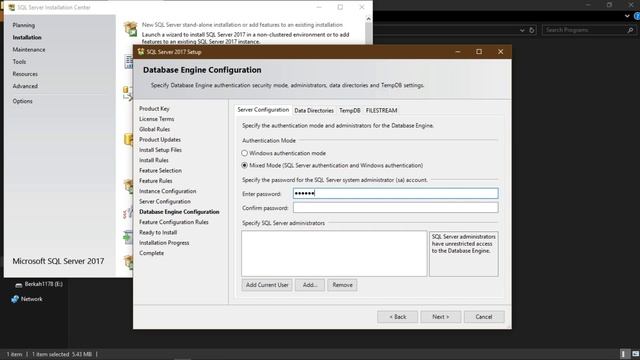
Task: Click SQL Server Installation Center title icon
Action: (11, 7)
